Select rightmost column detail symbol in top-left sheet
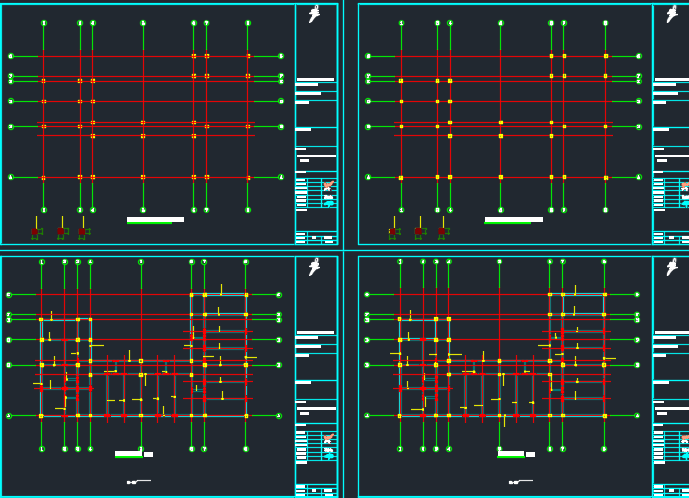The height and width of the screenshot is (498, 689). coord(84,229)
